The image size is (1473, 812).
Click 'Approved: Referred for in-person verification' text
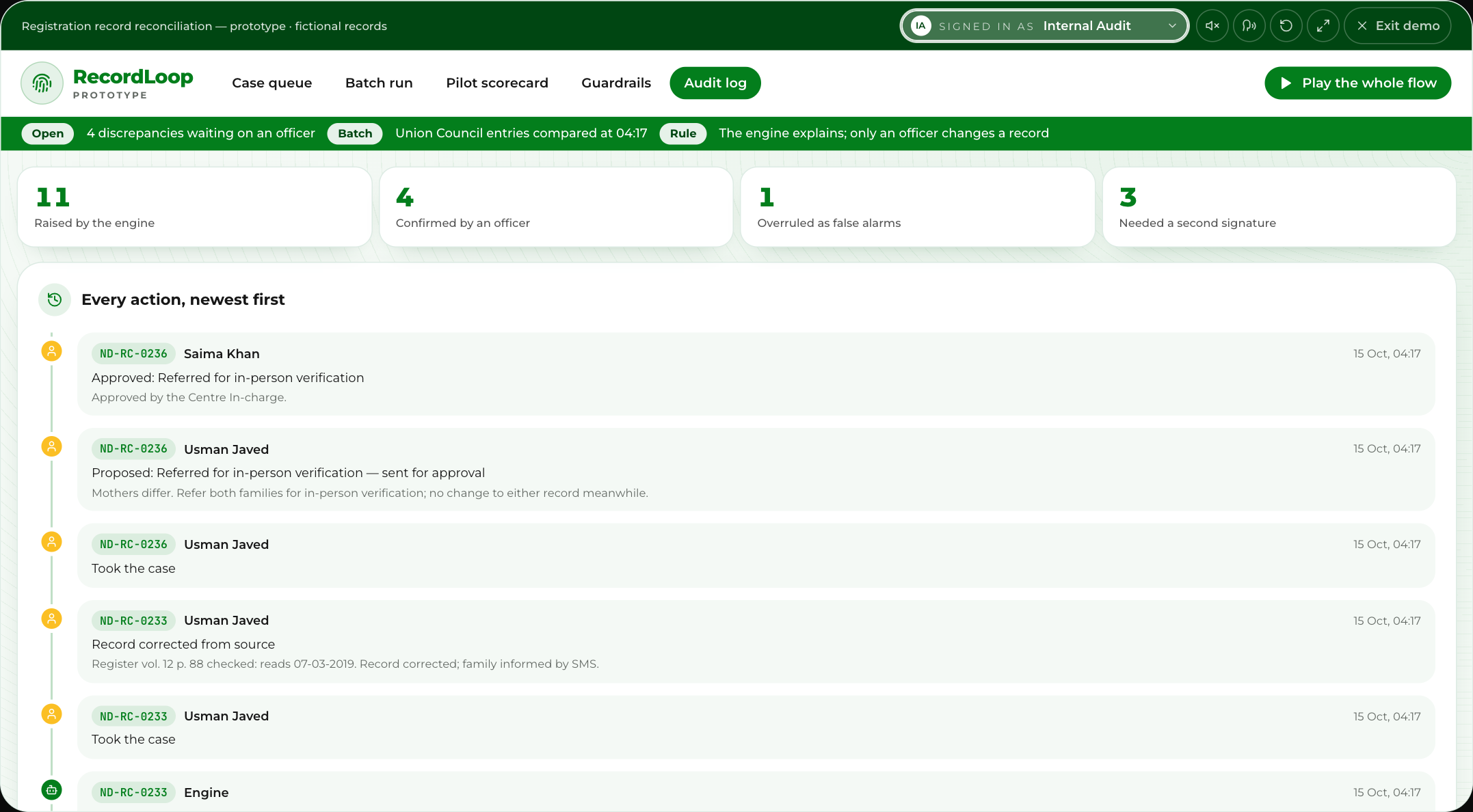click(228, 377)
